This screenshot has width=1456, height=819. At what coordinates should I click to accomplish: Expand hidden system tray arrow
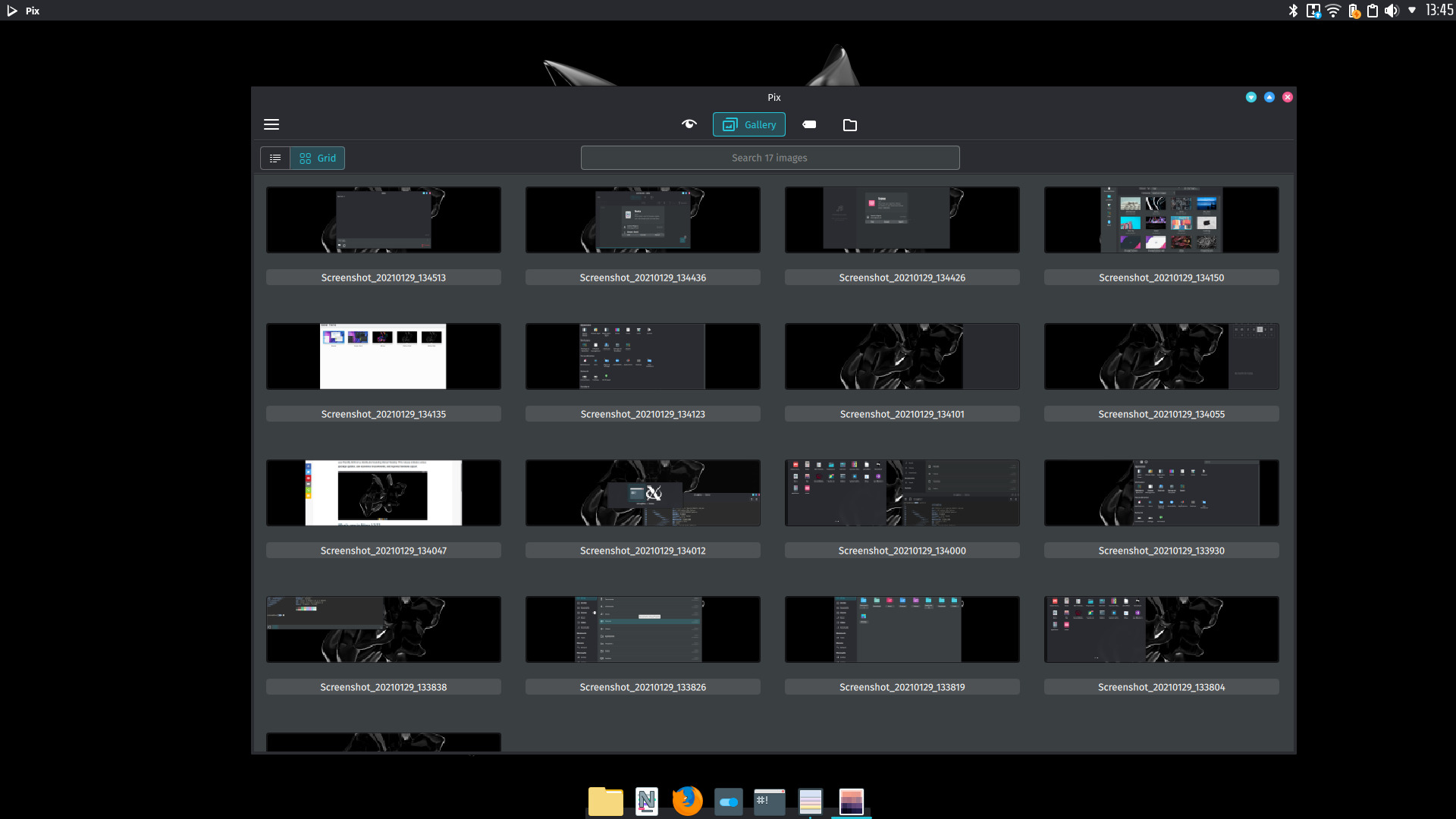pyautogui.click(x=1412, y=11)
